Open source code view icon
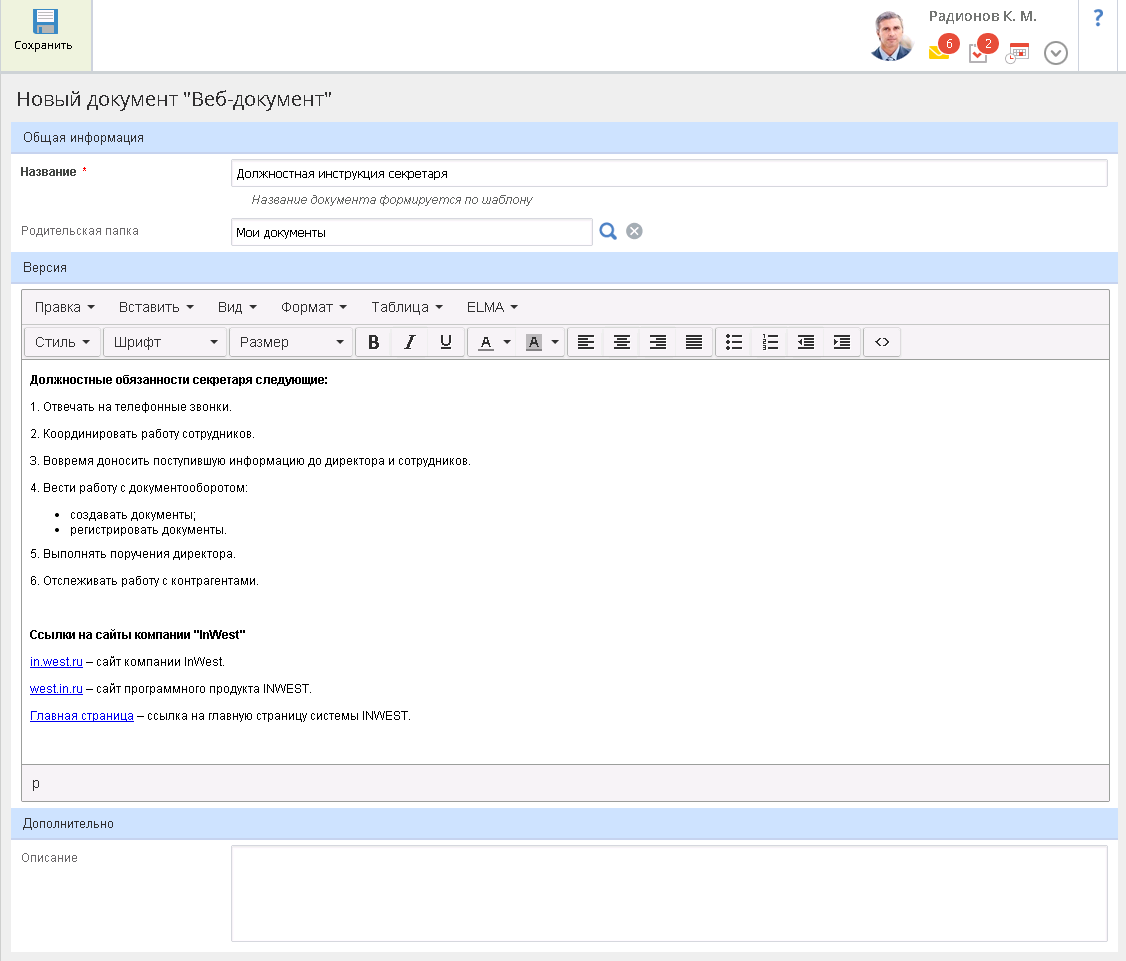Viewport: 1126px width, 961px height. coord(882,342)
